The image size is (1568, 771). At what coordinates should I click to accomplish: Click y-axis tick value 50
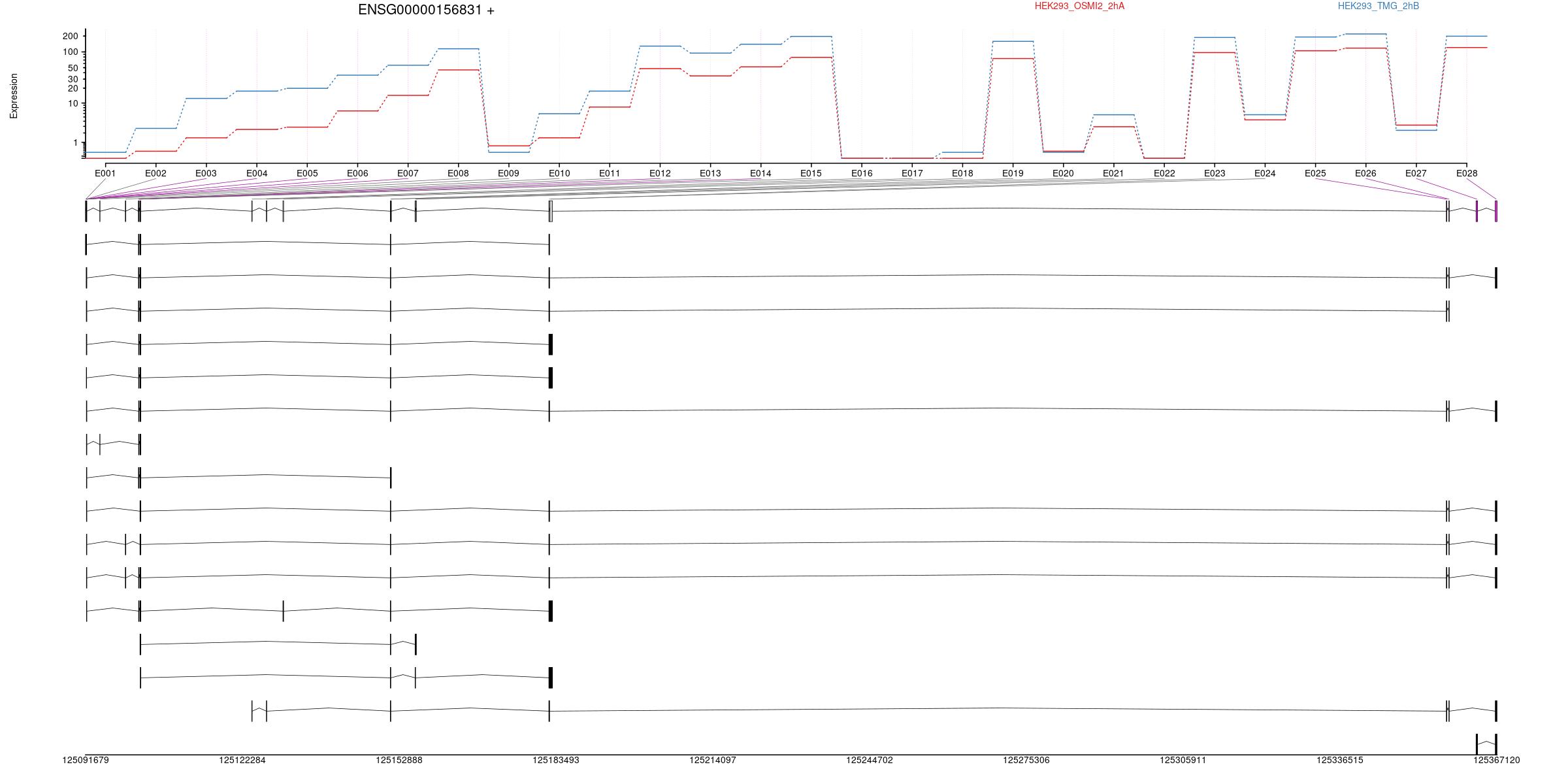tap(73, 68)
